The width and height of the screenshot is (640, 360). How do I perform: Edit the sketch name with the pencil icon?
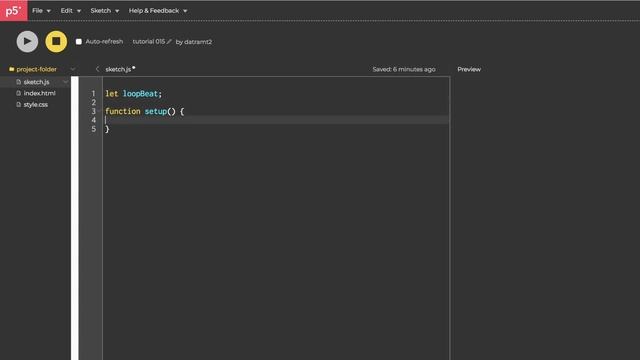tap(169, 42)
